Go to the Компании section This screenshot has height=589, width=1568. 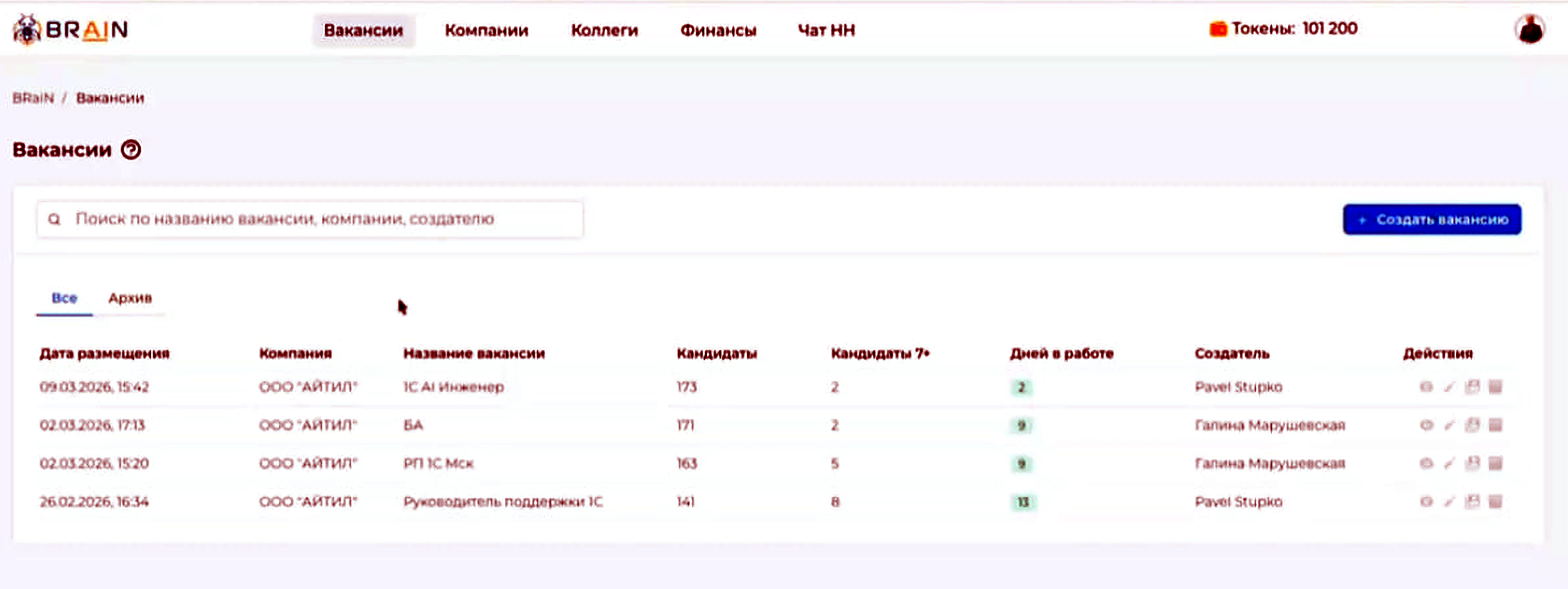pyautogui.click(x=487, y=30)
